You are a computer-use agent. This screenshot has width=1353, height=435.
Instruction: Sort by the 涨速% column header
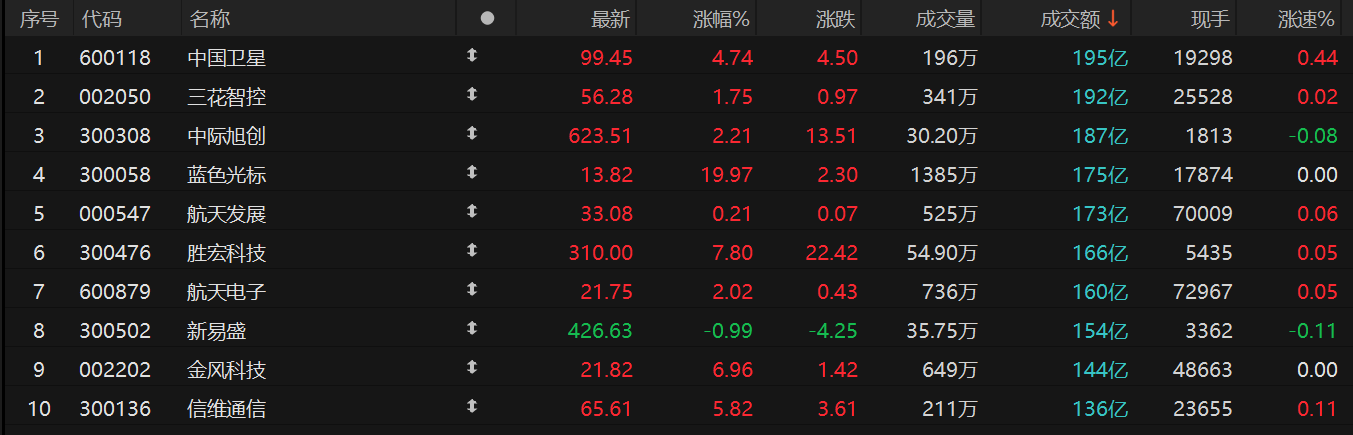coord(1306,18)
